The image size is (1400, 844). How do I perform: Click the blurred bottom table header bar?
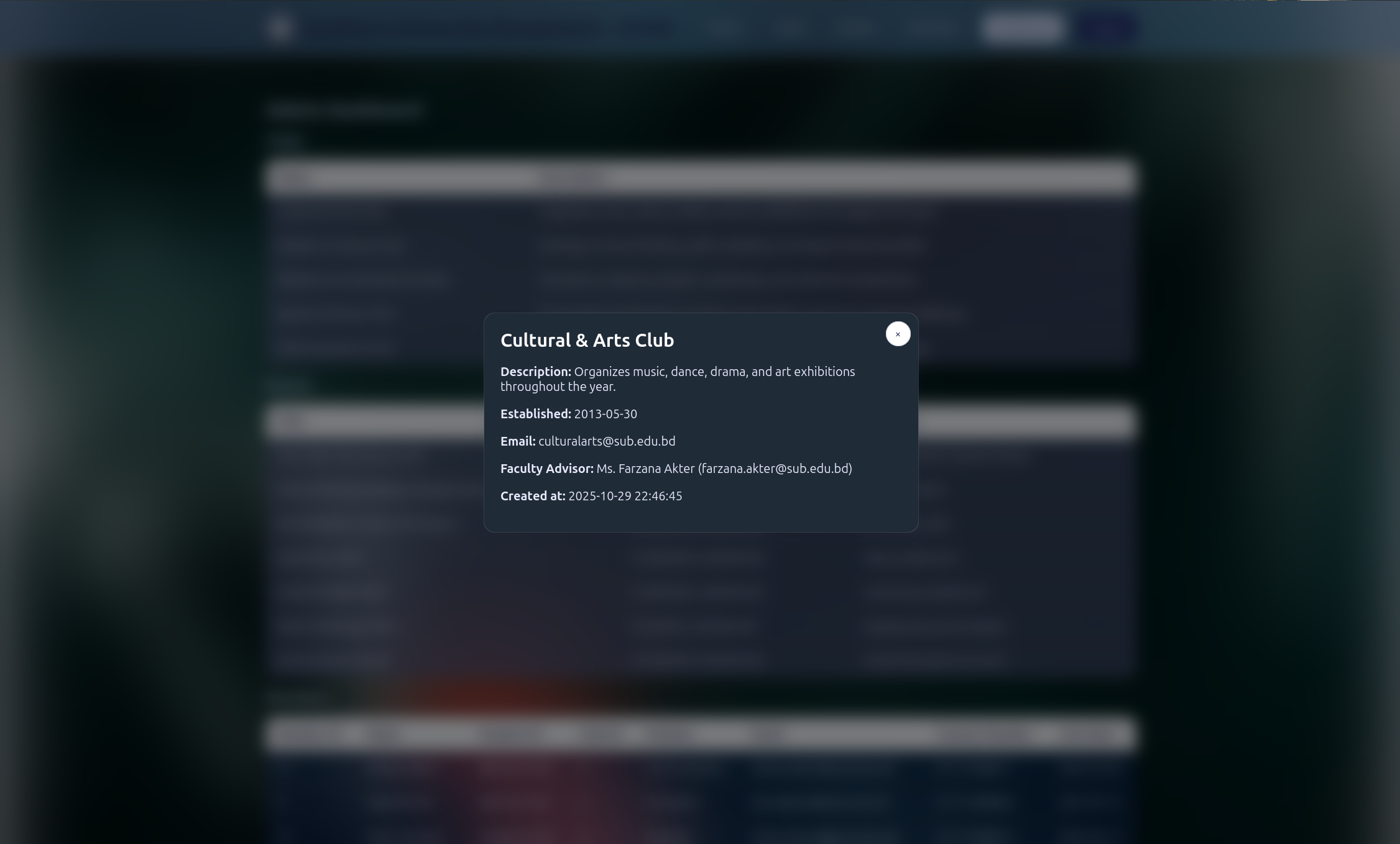click(701, 735)
